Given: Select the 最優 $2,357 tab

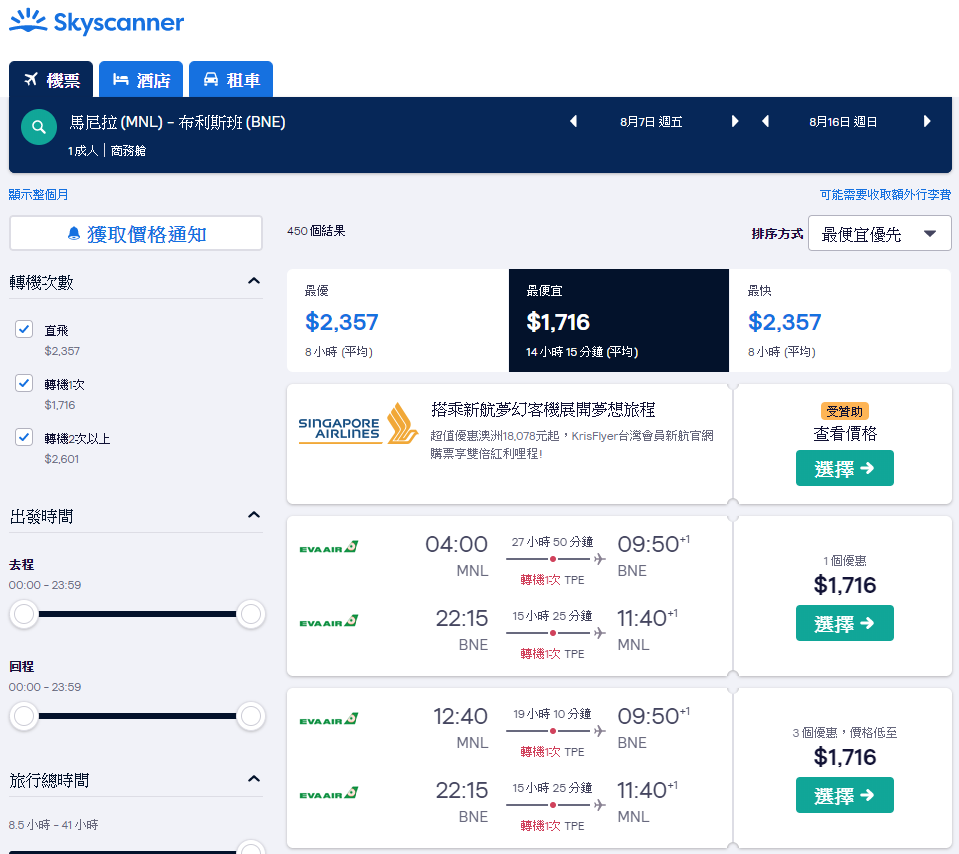Looking at the screenshot, I should pyautogui.click(x=398, y=321).
